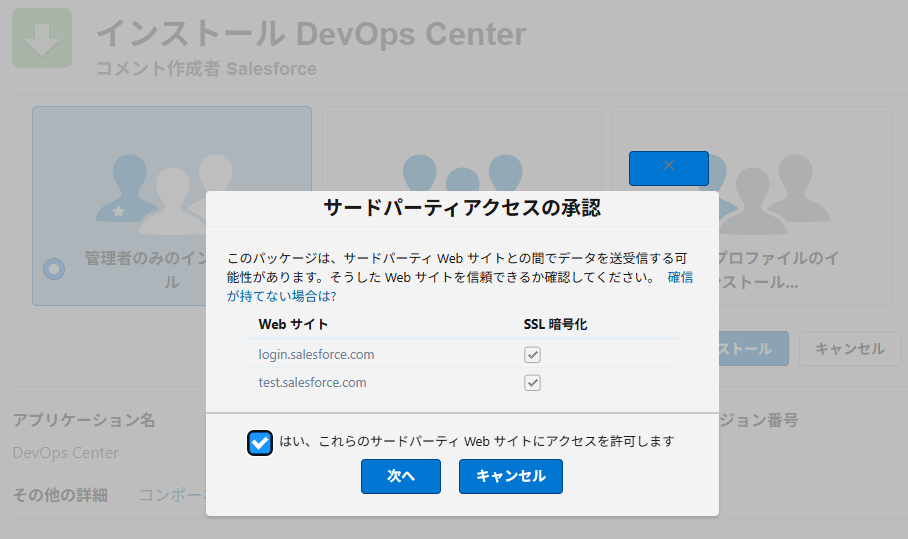The height and width of the screenshot is (539, 908).
Task: Toggle SSL checkbox for test.salesforce.com
Action: point(532,383)
